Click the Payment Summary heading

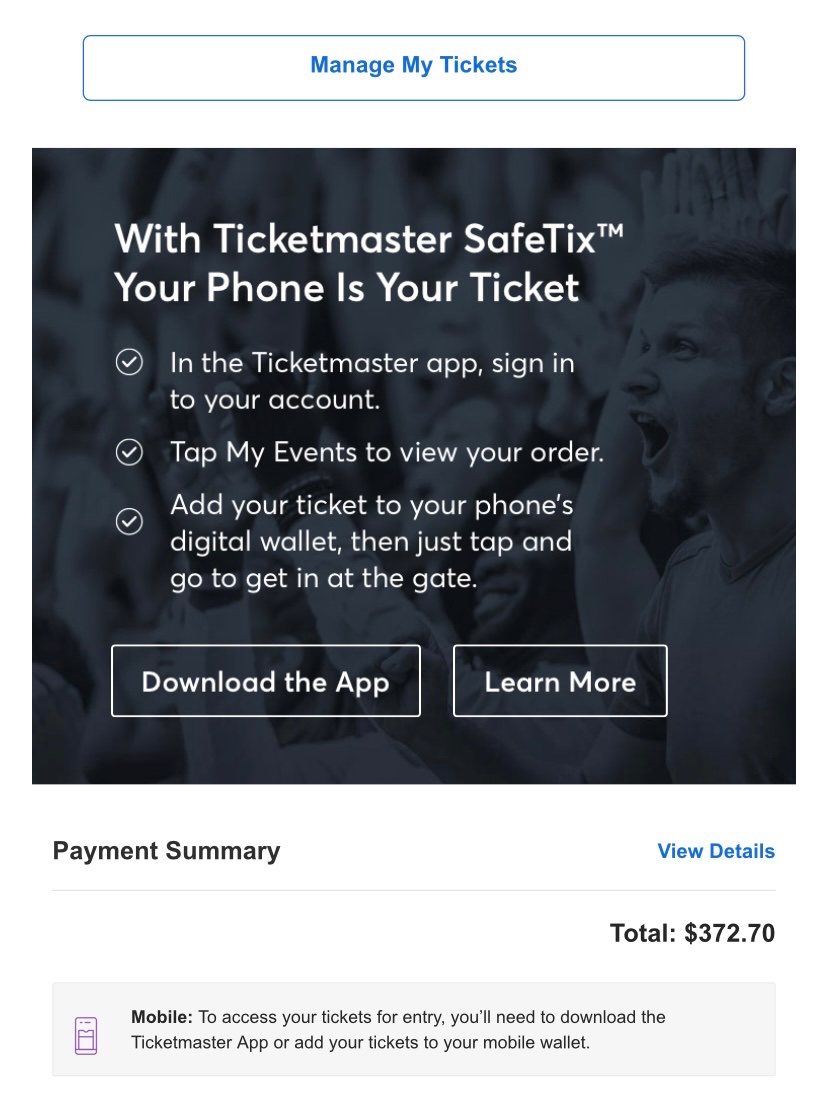tap(166, 851)
